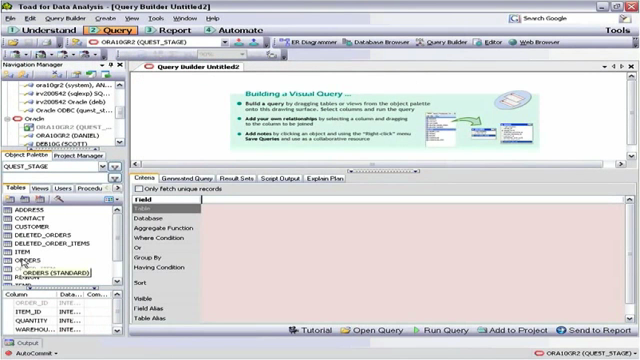Image resolution: width=640 pixels, height=360 pixels.
Task: Open the document tab list arrow at right
Action: (x=604, y=66)
